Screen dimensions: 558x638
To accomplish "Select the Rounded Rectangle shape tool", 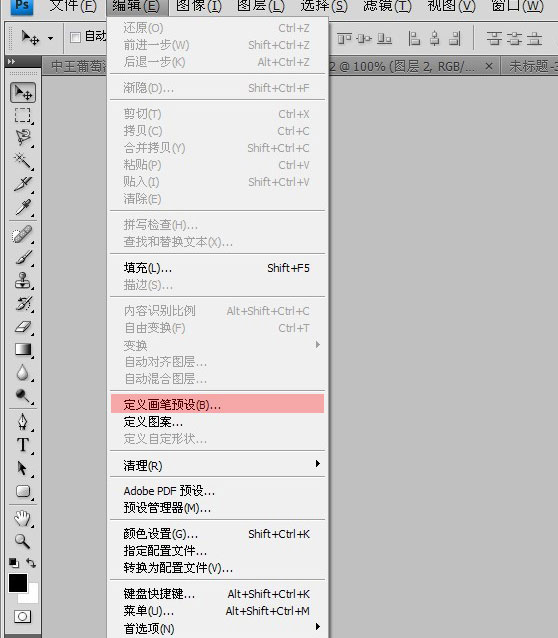I will [23, 492].
